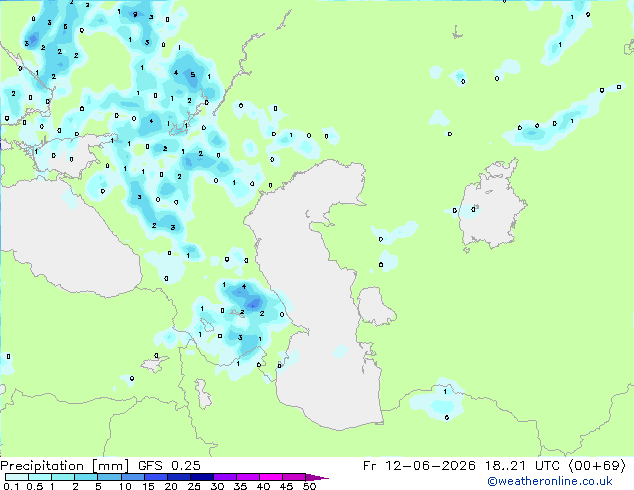Click the legend swatch between 15 and 20
Screen dimensions: 634x490
pyautogui.click(x=155, y=477)
